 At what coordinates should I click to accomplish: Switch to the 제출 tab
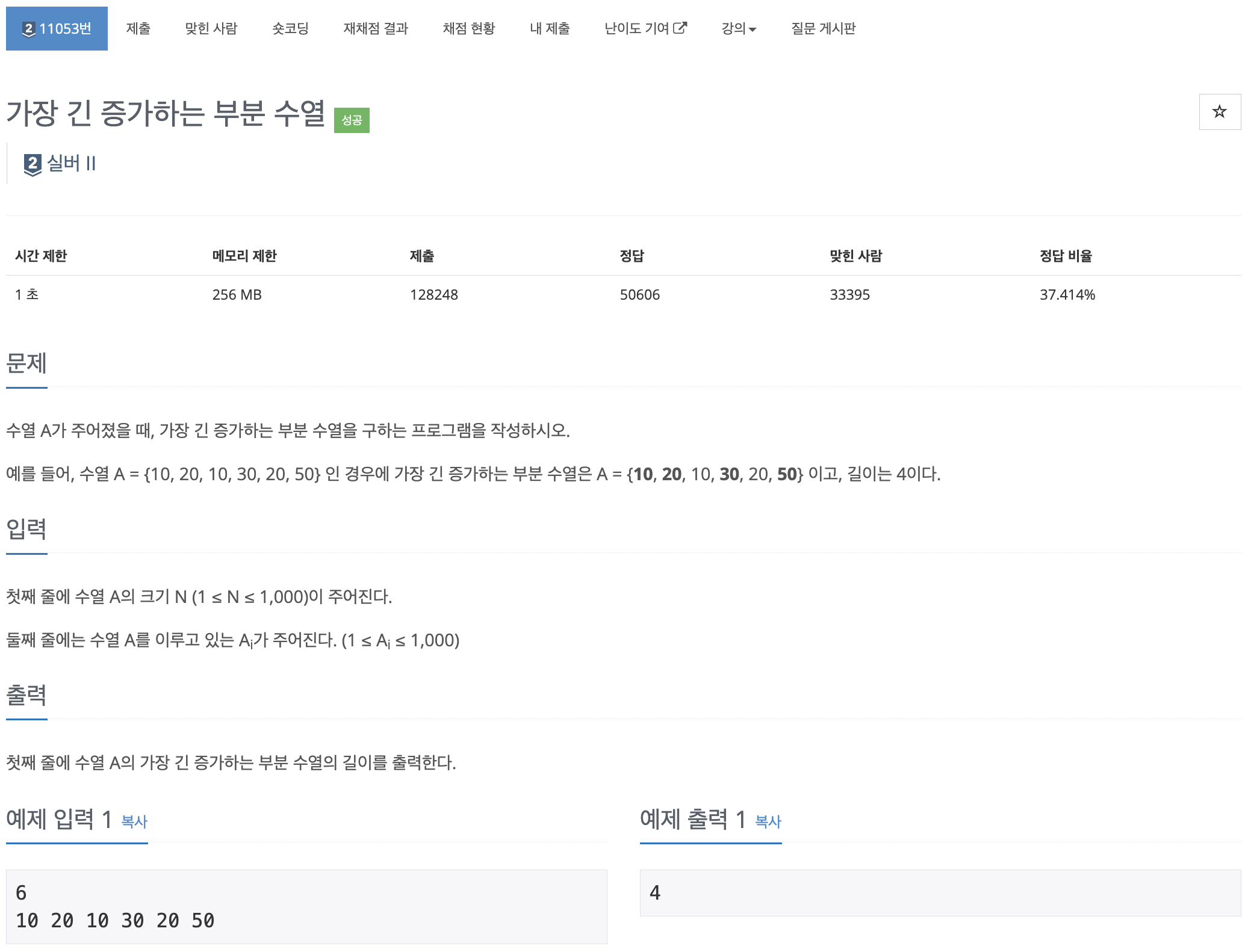(138, 28)
